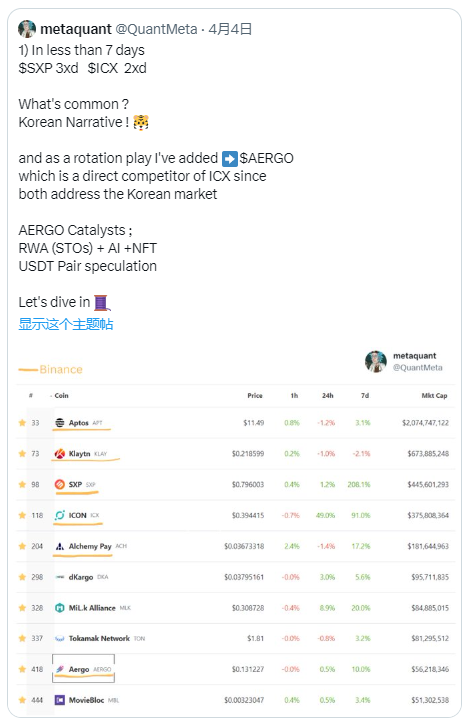Sort by the 7d change header
Image resolution: width=467 pixels, height=722 pixels.
(x=365, y=396)
